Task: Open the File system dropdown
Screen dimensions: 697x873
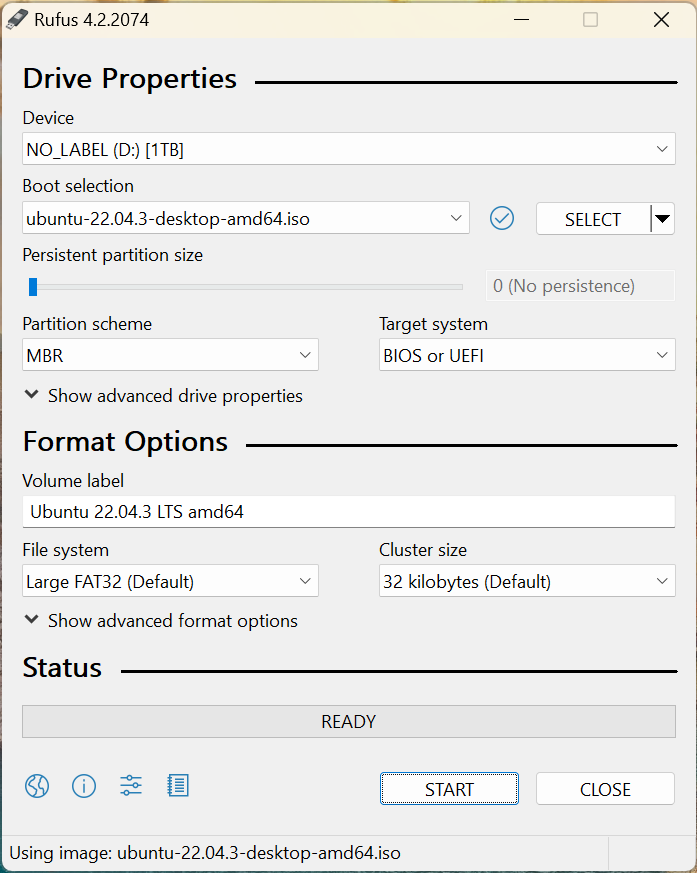Action: tap(170, 581)
